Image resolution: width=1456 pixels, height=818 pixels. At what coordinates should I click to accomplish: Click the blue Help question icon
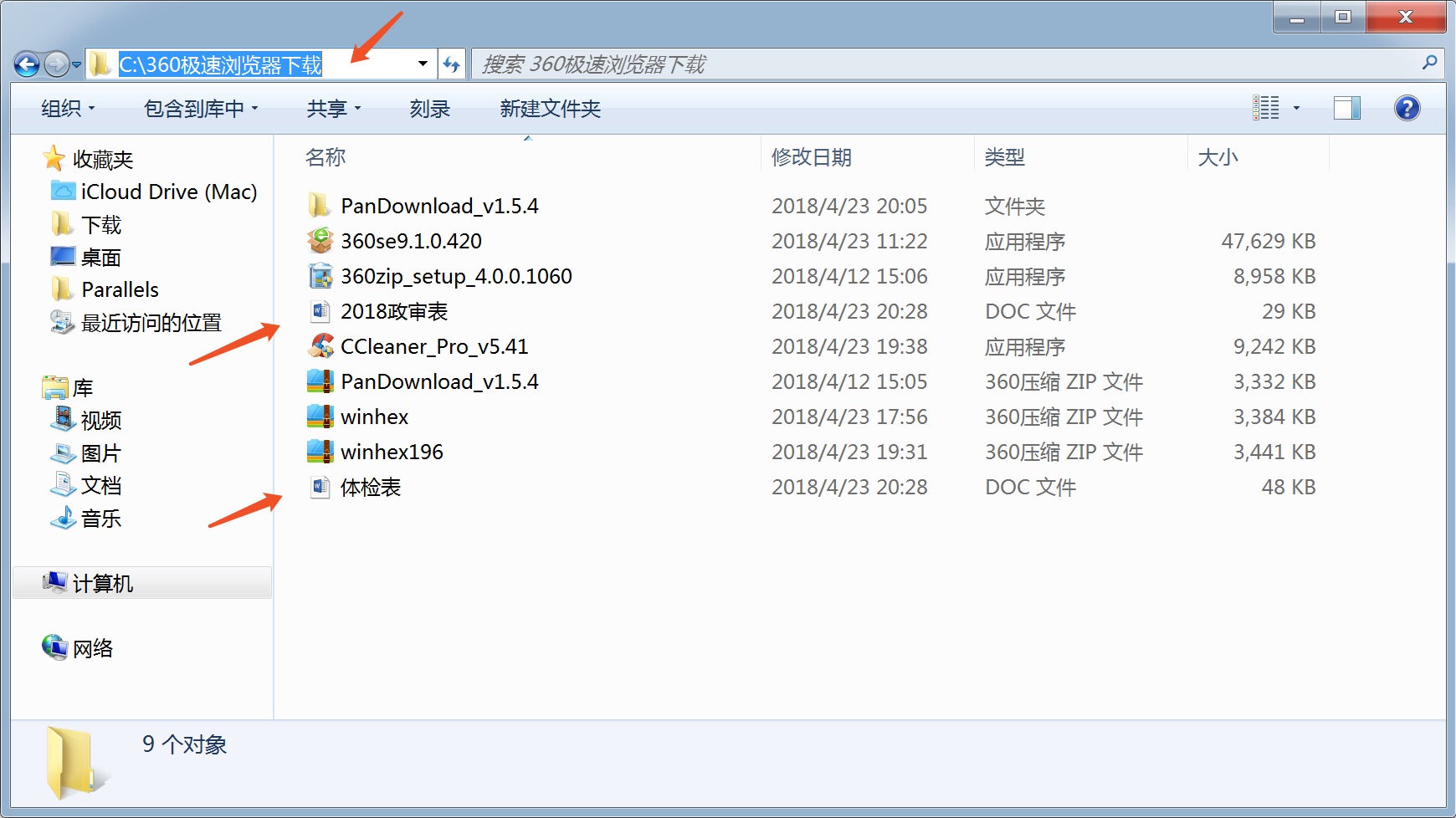(x=1407, y=108)
